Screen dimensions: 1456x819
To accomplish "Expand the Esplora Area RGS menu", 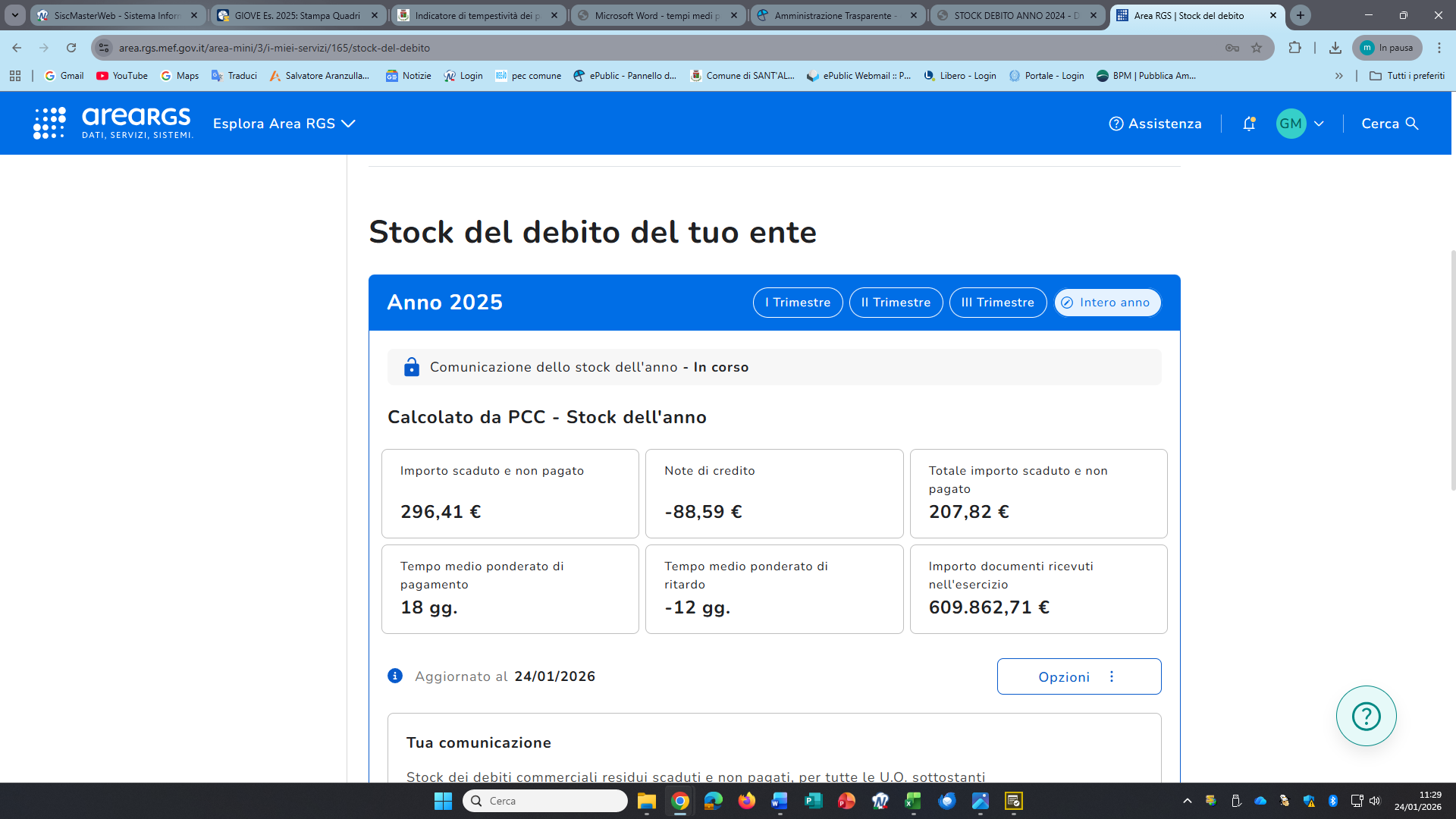I will pos(284,124).
